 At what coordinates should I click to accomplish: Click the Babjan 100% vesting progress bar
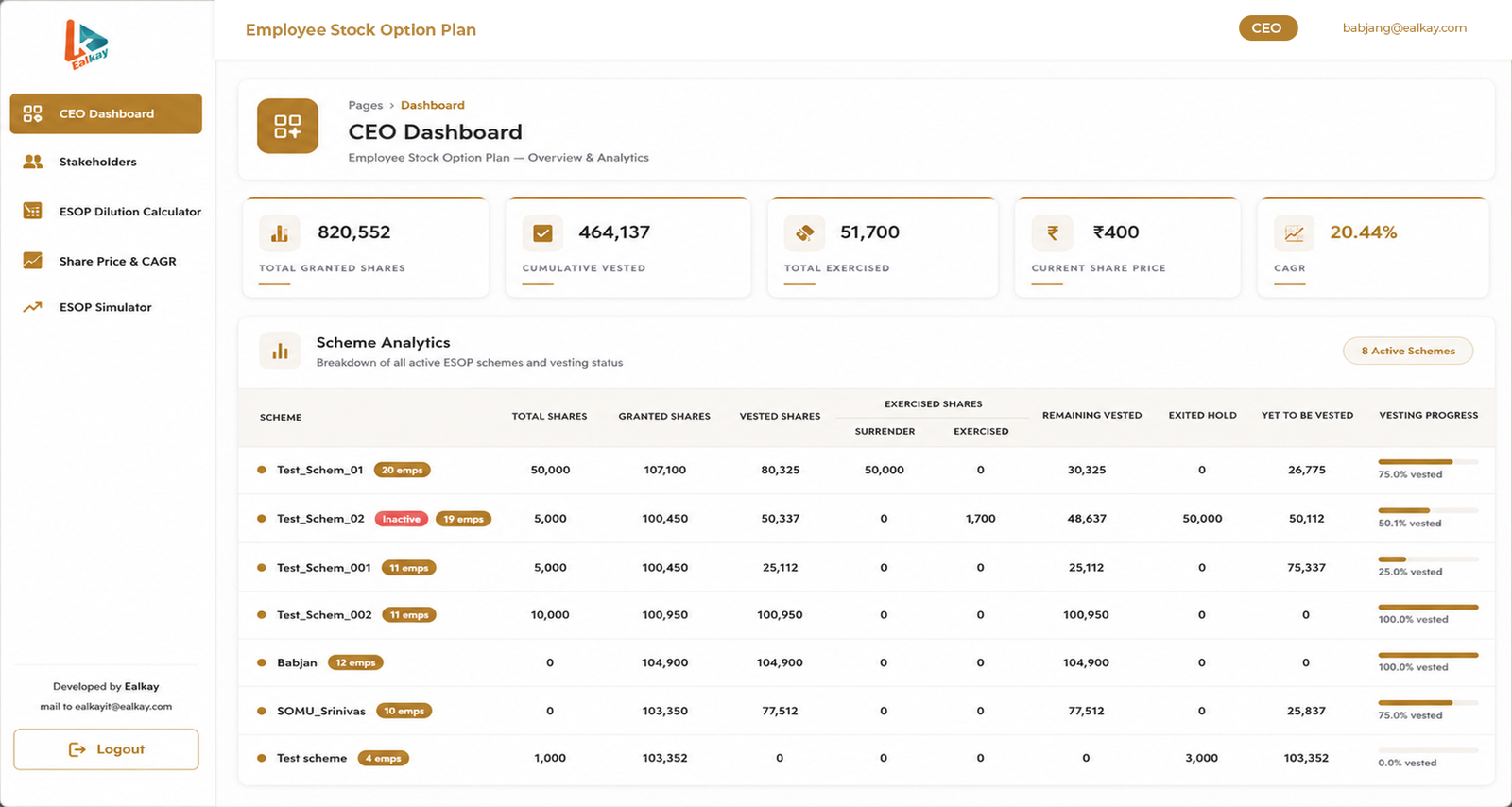click(x=1428, y=655)
